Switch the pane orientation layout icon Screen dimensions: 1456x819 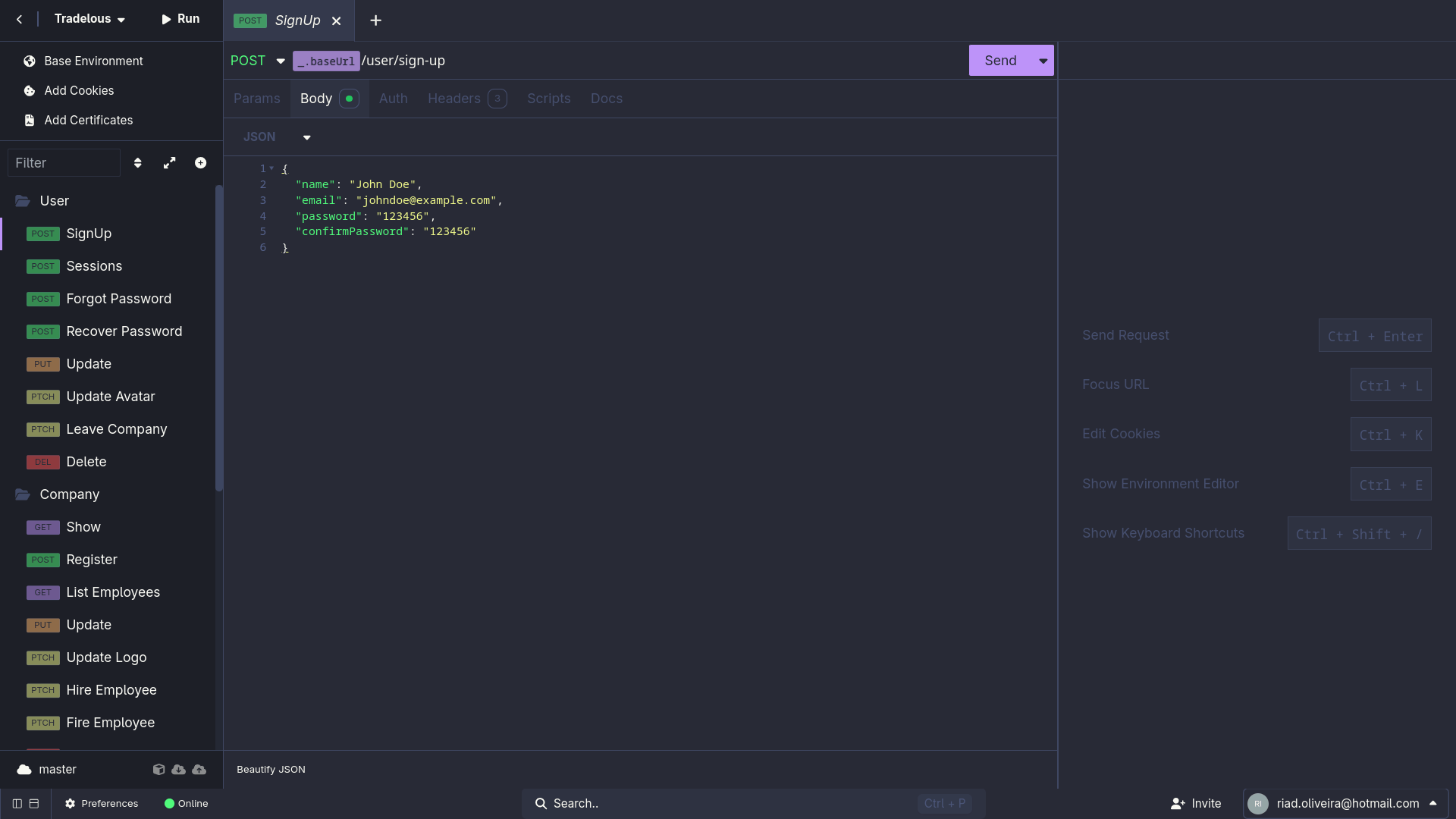(34, 804)
